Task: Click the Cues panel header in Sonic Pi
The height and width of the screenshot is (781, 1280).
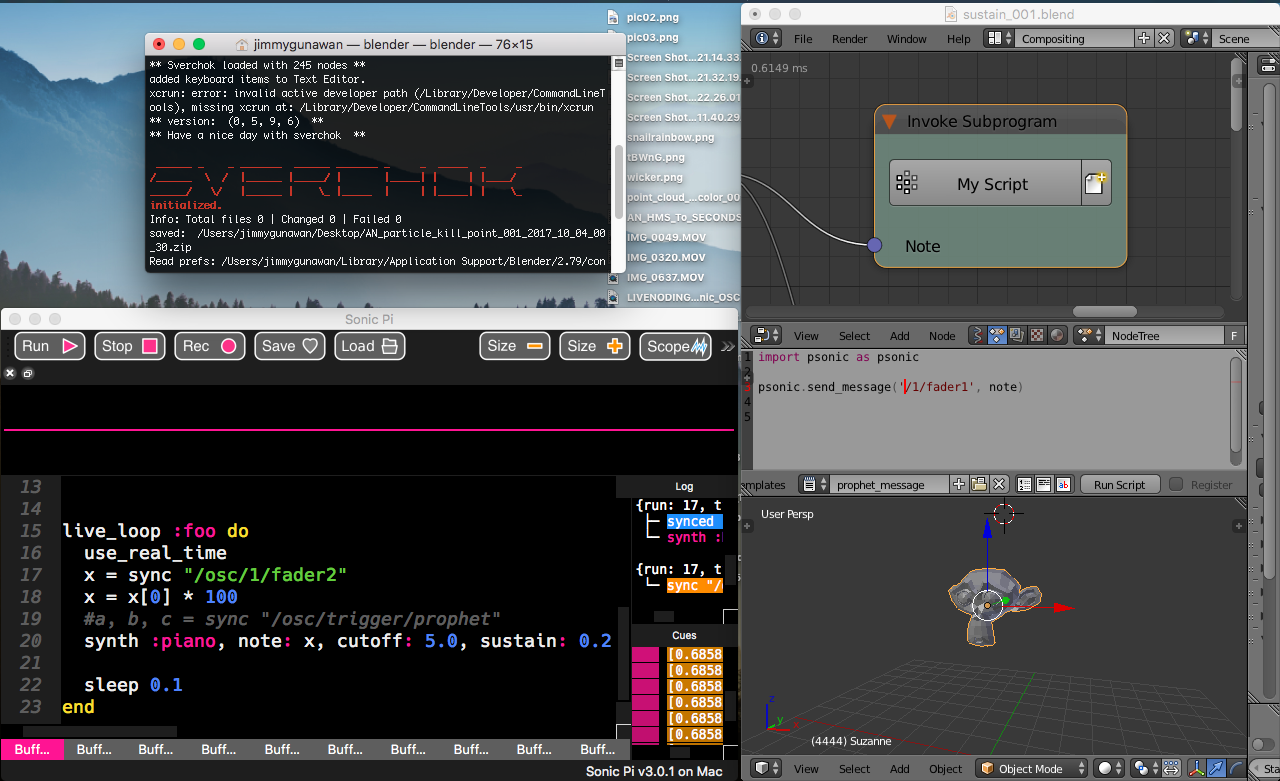Action: click(x=684, y=635)
